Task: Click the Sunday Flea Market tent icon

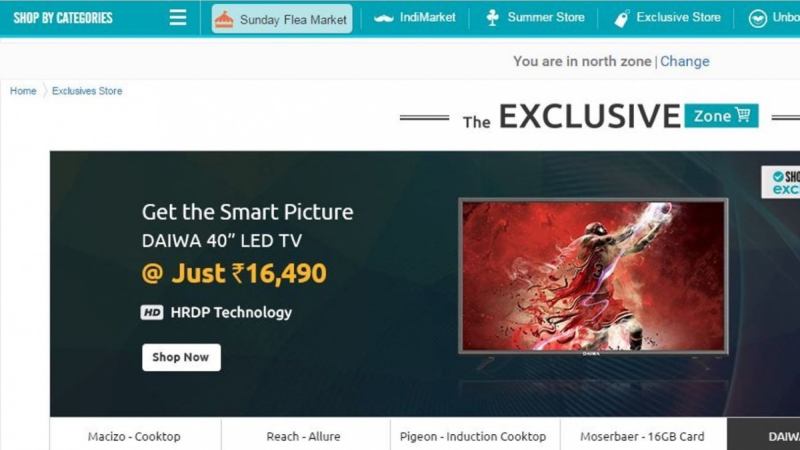Action: click(224, 19)
